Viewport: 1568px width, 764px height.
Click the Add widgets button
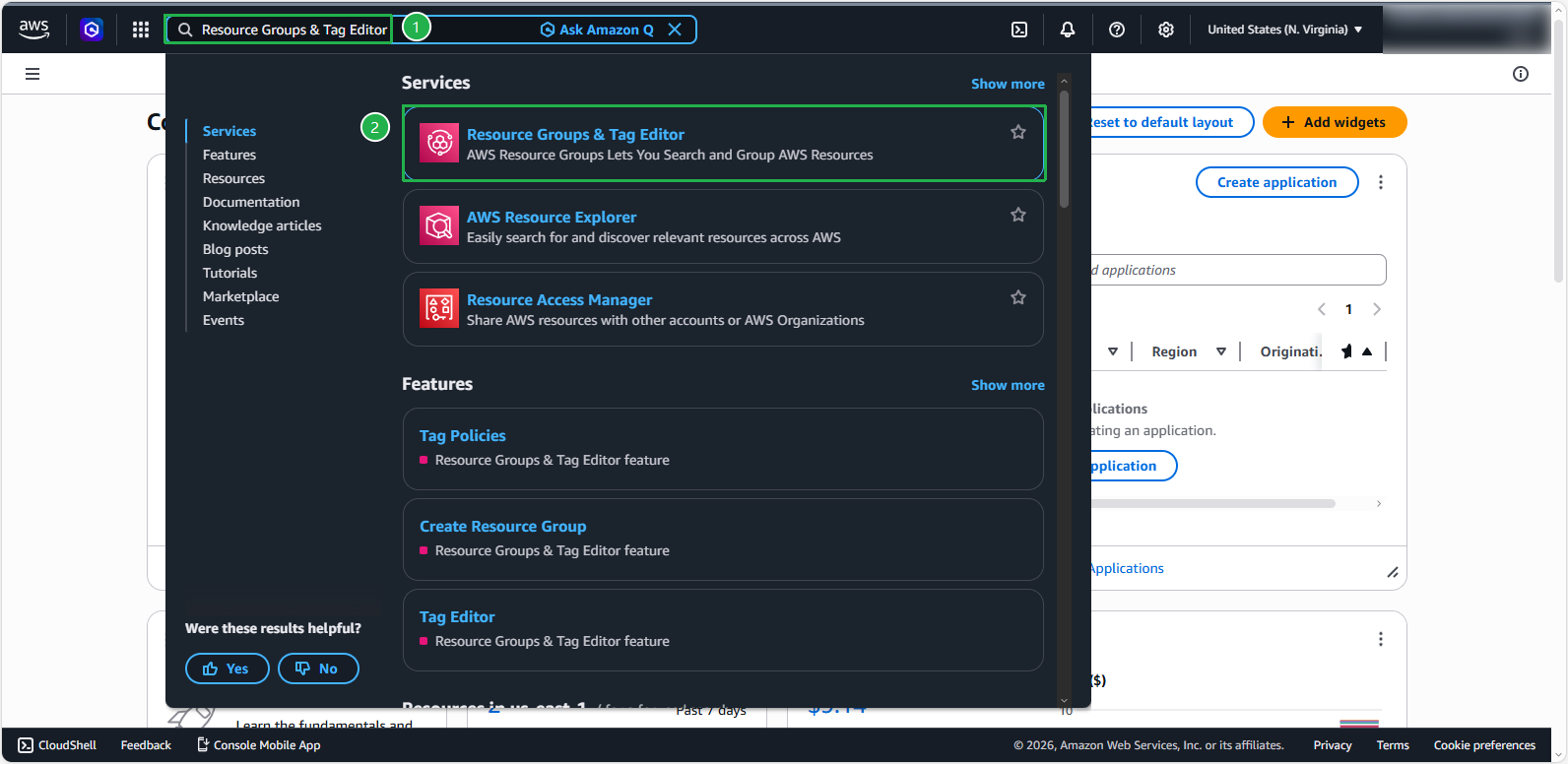point(1335,122)
